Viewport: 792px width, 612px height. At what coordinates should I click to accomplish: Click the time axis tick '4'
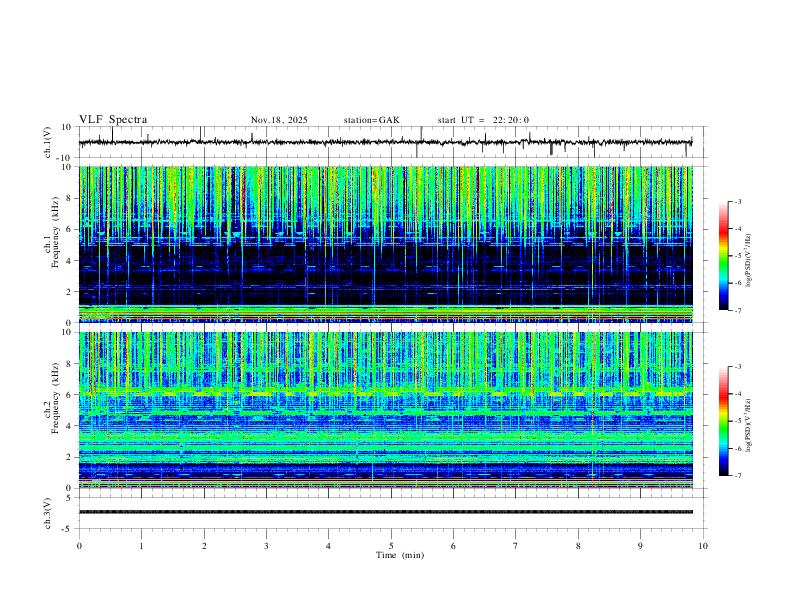click(x=328, y=546)
